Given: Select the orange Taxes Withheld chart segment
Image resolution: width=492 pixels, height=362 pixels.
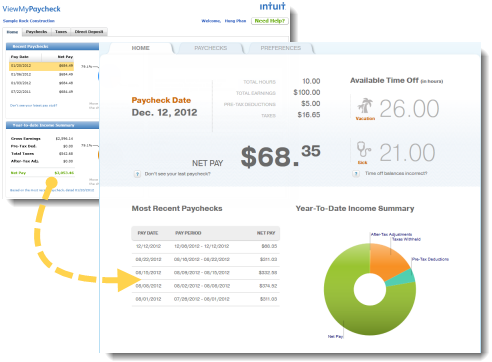Looking at the screenshot, I should click(387, 260).
